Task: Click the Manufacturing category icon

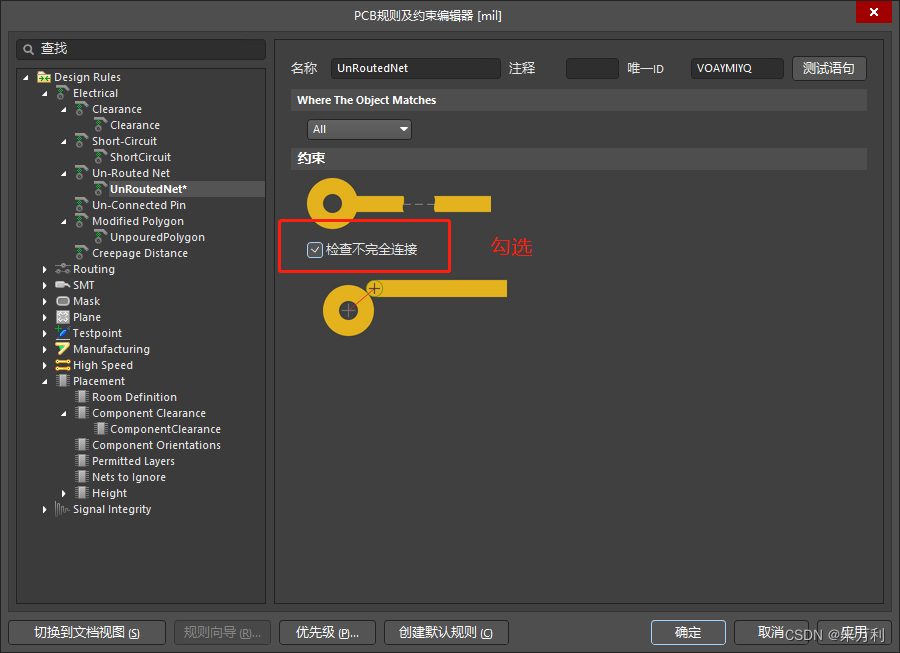Action: pos(63,349)
